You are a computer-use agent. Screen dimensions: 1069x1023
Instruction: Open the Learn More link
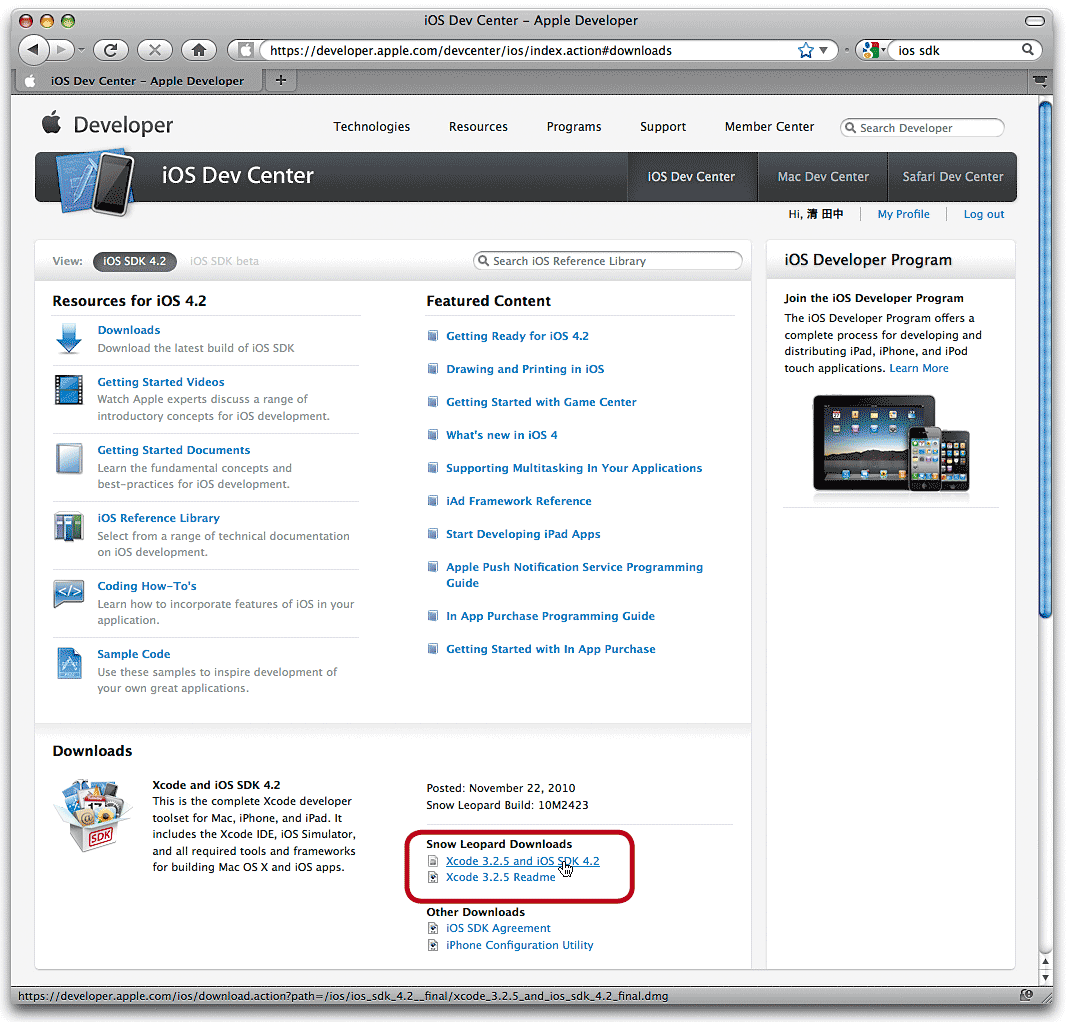point(918,368)
